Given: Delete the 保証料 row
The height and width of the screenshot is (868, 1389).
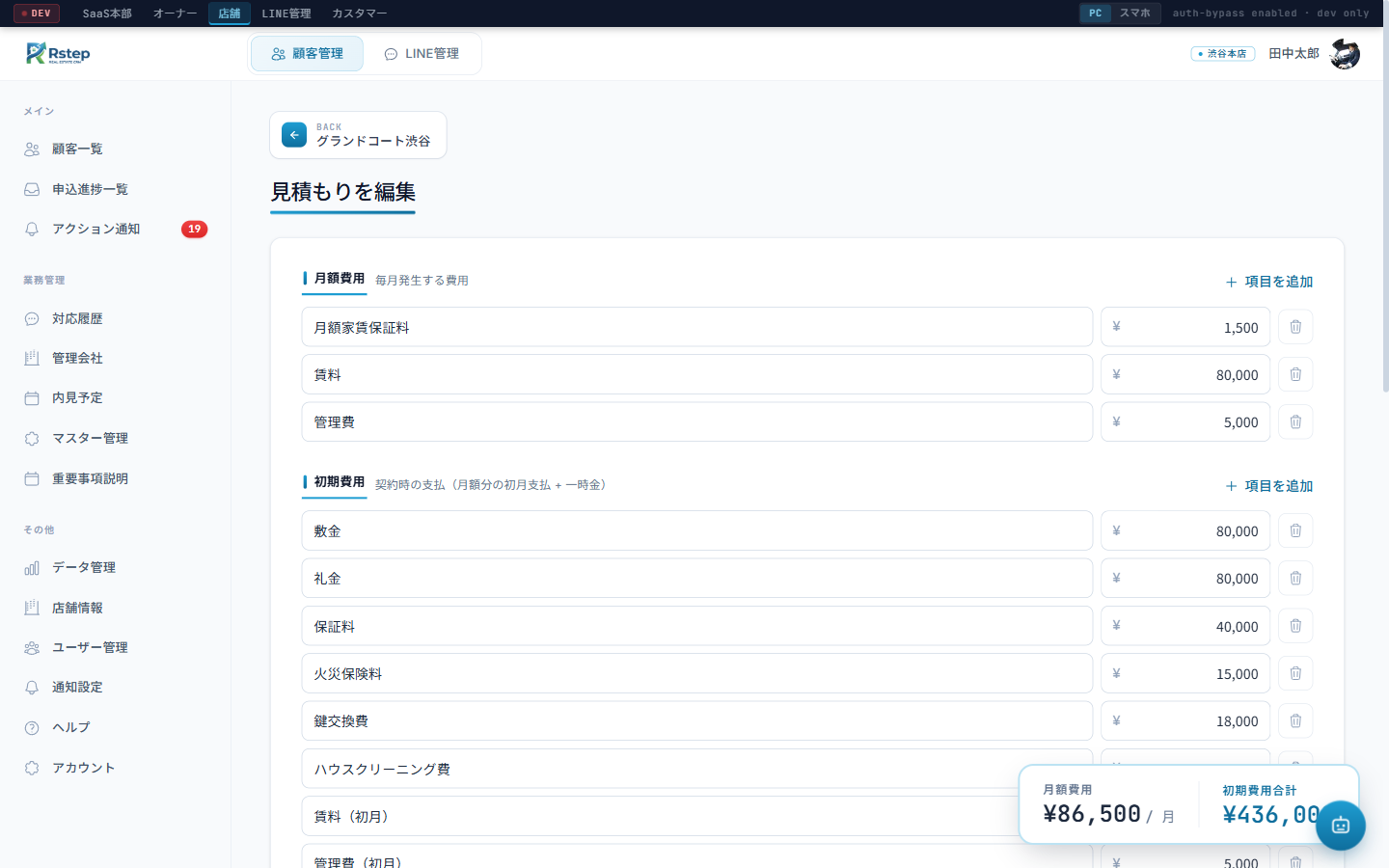Looking at the screenshot, I should point(1295,626).
